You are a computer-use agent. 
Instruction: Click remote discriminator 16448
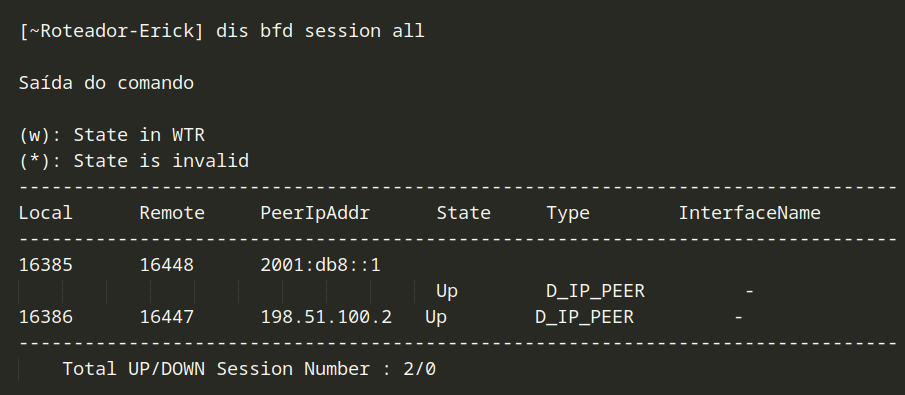167,265
